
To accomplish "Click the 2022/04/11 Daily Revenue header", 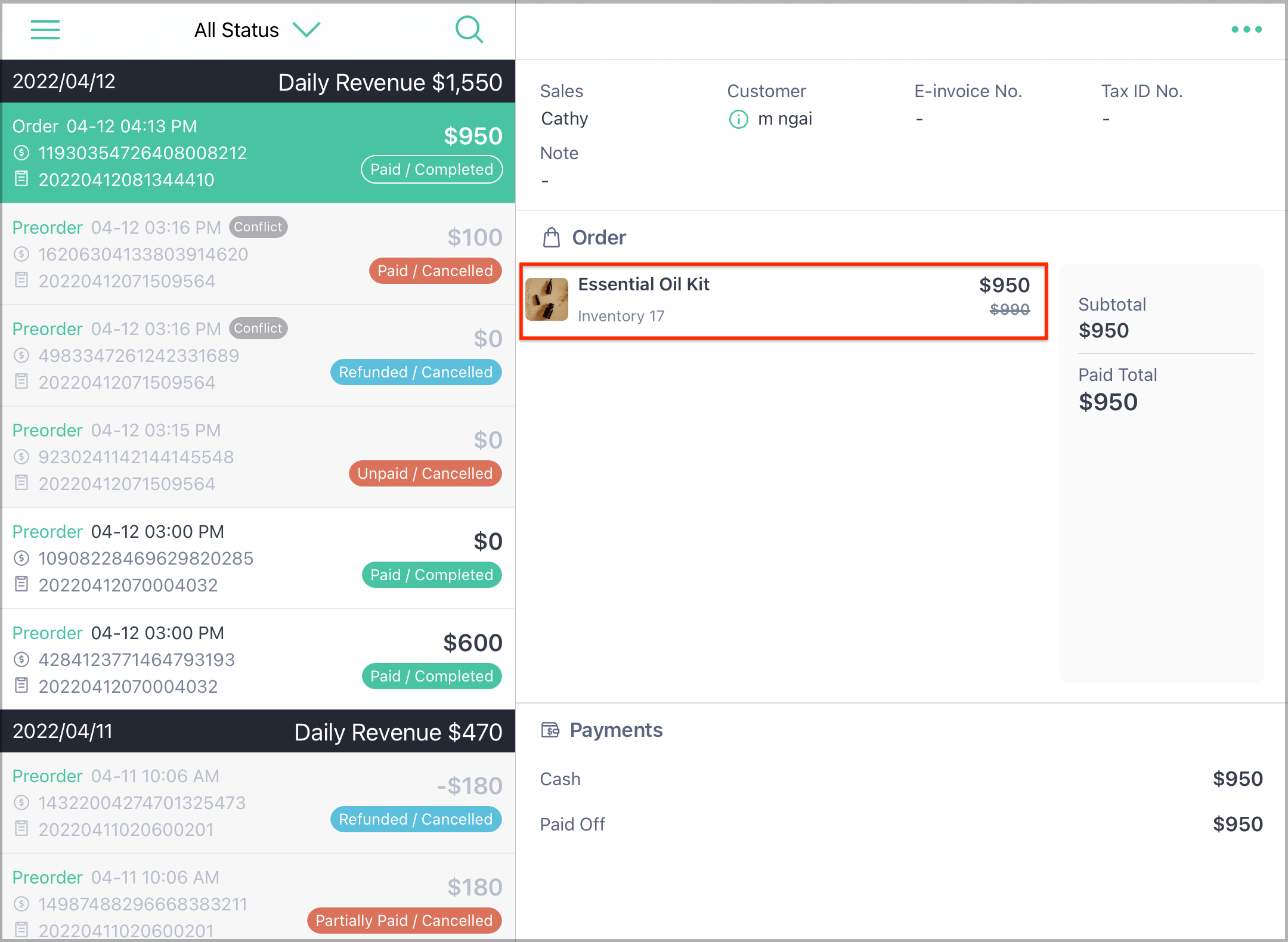I will (258, 731).
